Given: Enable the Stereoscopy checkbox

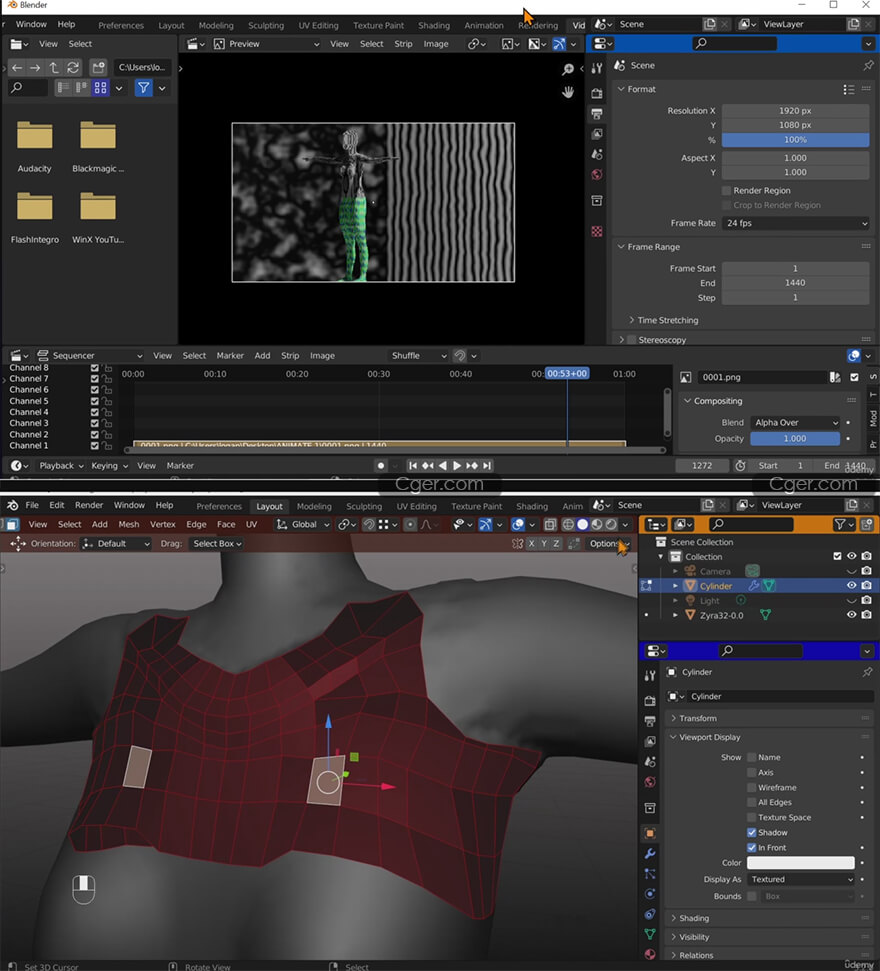Looking at the screenshot, I should click(632, 340).
